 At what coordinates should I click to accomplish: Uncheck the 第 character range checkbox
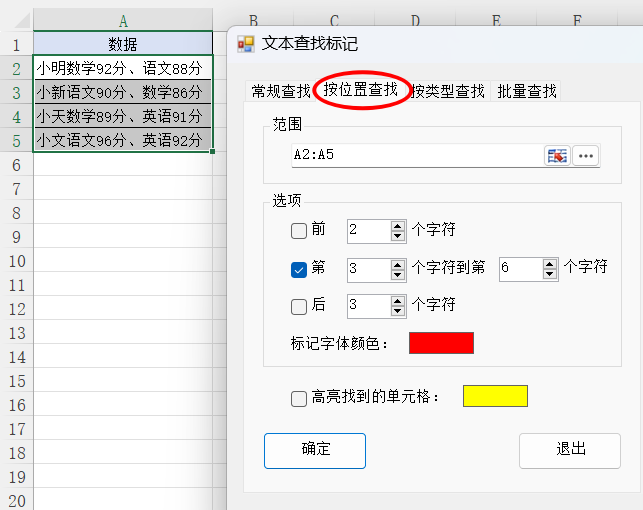point(299,268)
